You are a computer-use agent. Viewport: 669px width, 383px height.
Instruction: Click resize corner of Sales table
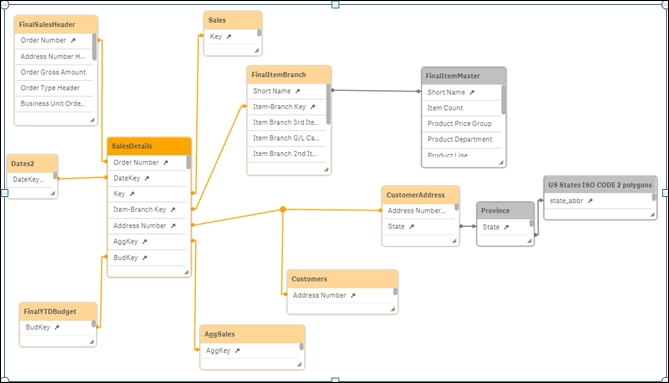[256, 51]
